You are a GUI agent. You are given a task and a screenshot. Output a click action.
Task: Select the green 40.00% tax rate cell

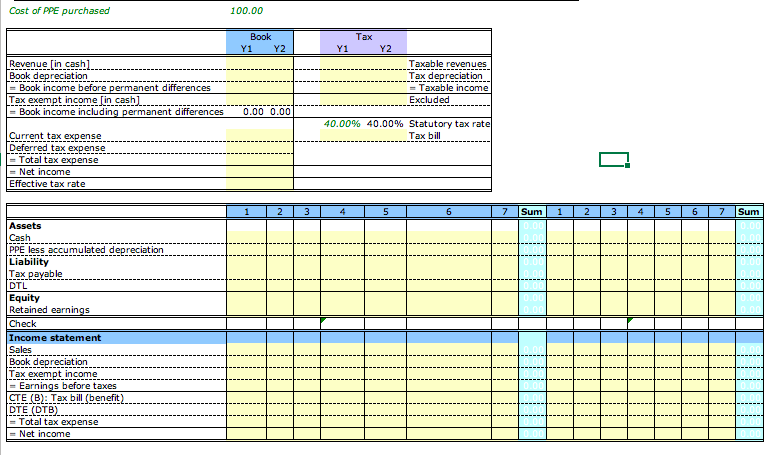coord(342,124)
